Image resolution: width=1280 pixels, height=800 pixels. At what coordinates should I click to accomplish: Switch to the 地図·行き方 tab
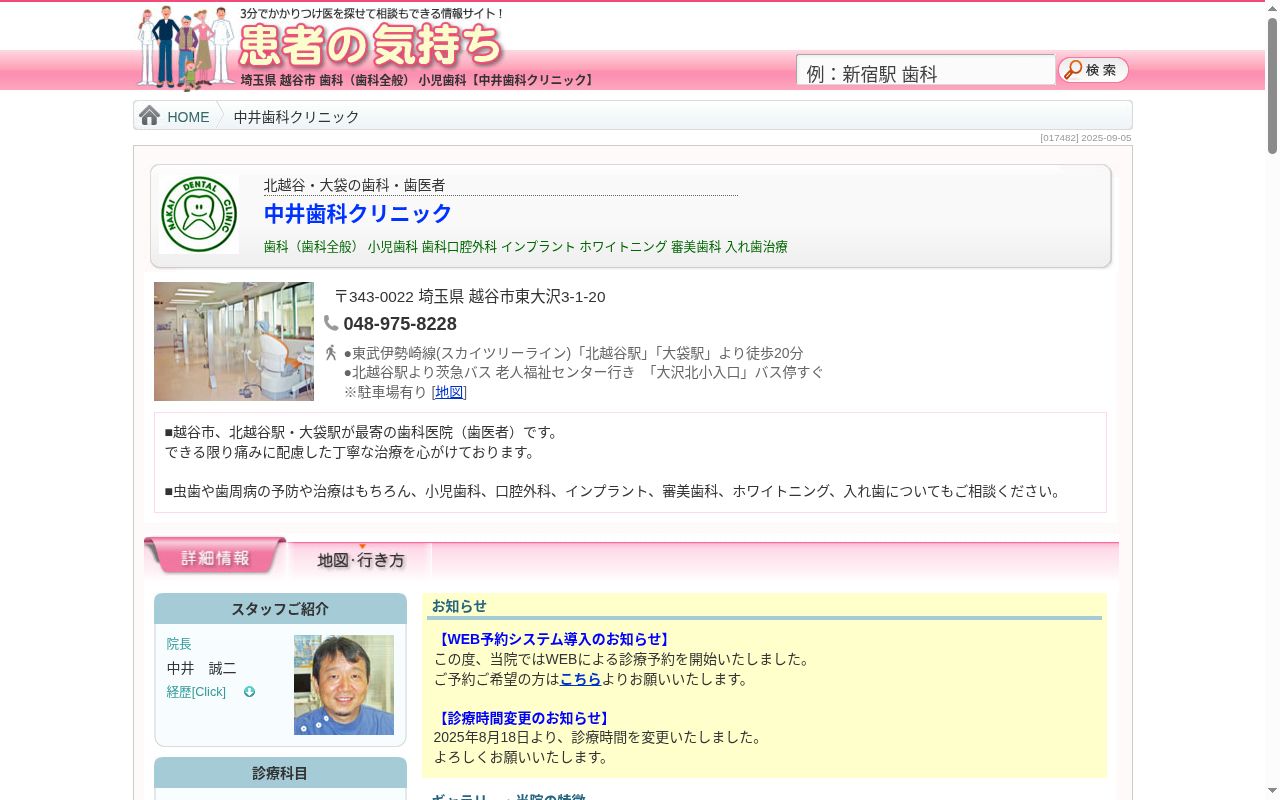[361, 559]
